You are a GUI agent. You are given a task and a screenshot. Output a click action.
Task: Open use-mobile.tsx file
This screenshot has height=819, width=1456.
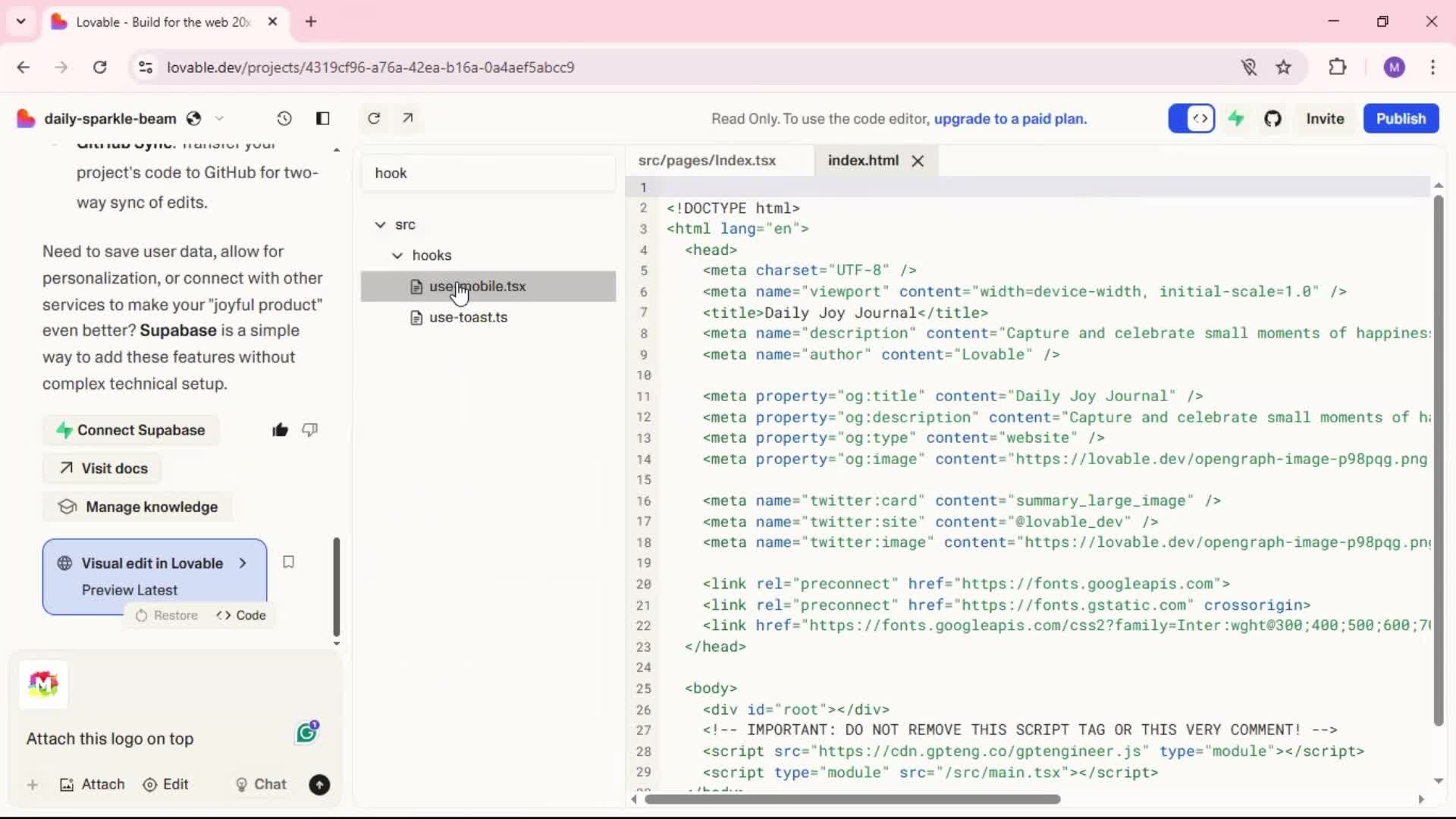tap(488, 286)
